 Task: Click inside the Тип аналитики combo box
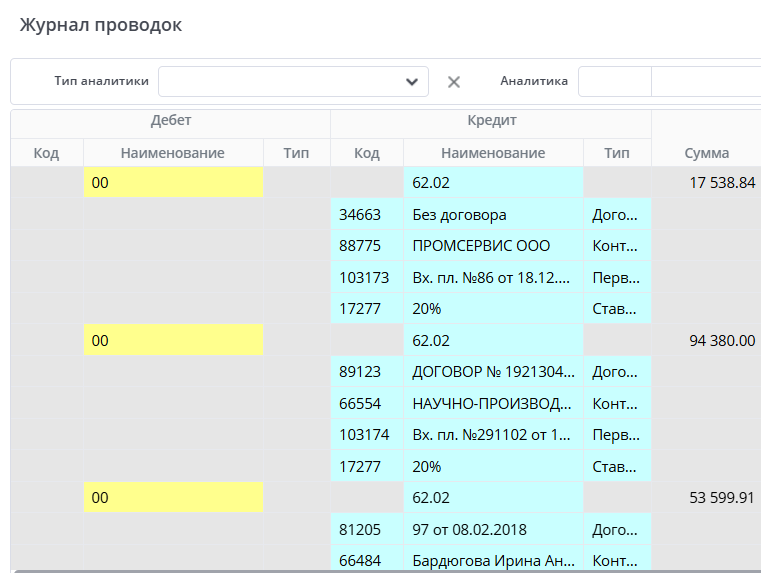coord(280,82)
